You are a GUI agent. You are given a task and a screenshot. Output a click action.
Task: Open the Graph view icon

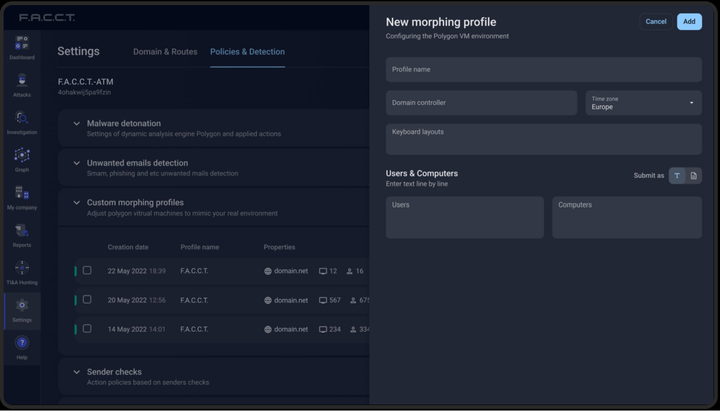[x=21, y=156]
